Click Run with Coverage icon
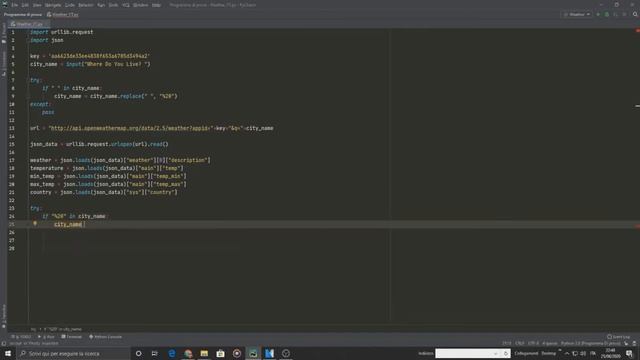Screen dimensions: 640x360 point(616,14)
